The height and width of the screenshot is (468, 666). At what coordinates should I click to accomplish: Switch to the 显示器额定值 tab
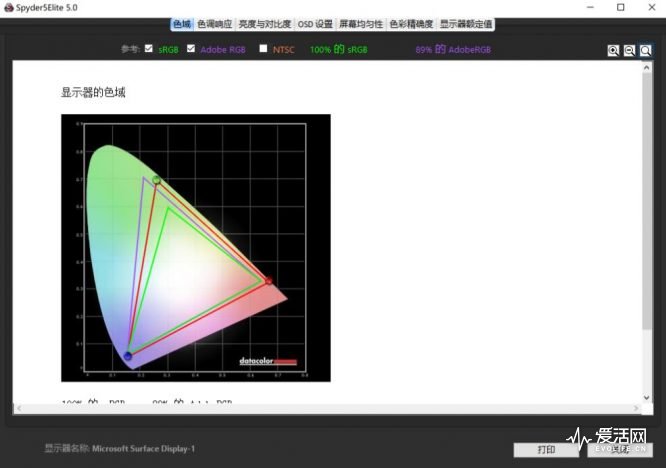point(466,24)
